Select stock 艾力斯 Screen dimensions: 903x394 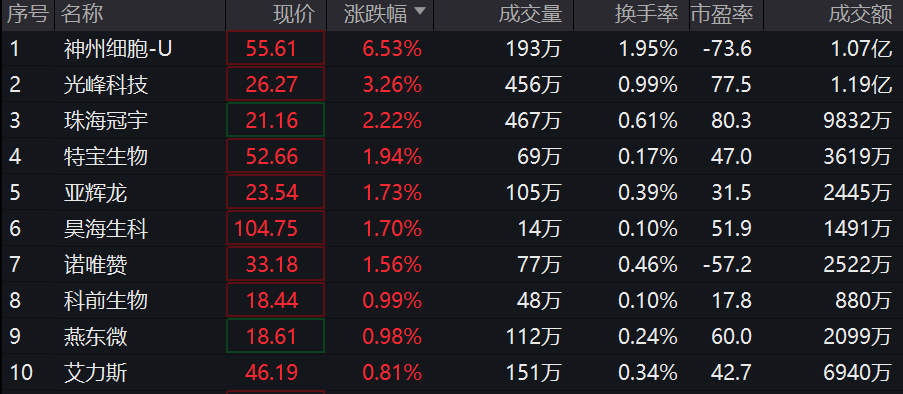95,373
